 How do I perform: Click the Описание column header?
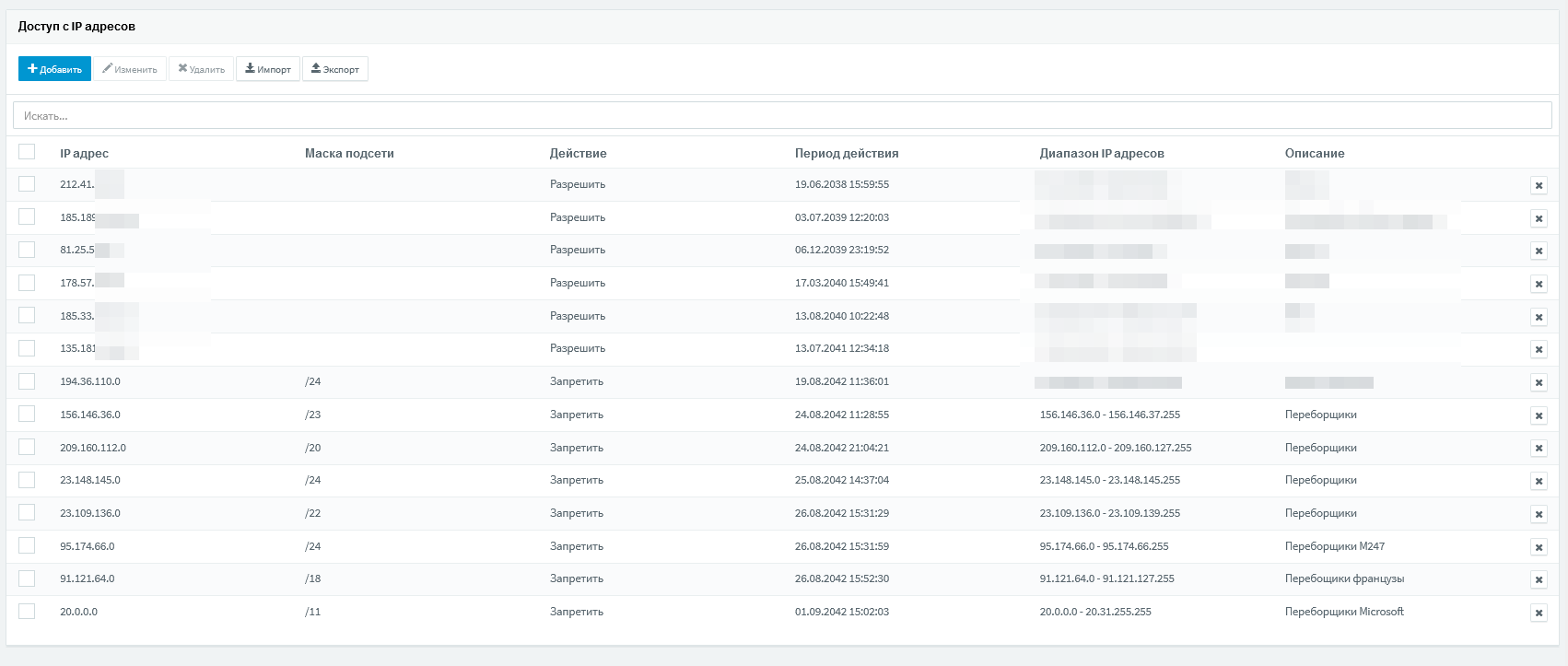[1315, 153]
